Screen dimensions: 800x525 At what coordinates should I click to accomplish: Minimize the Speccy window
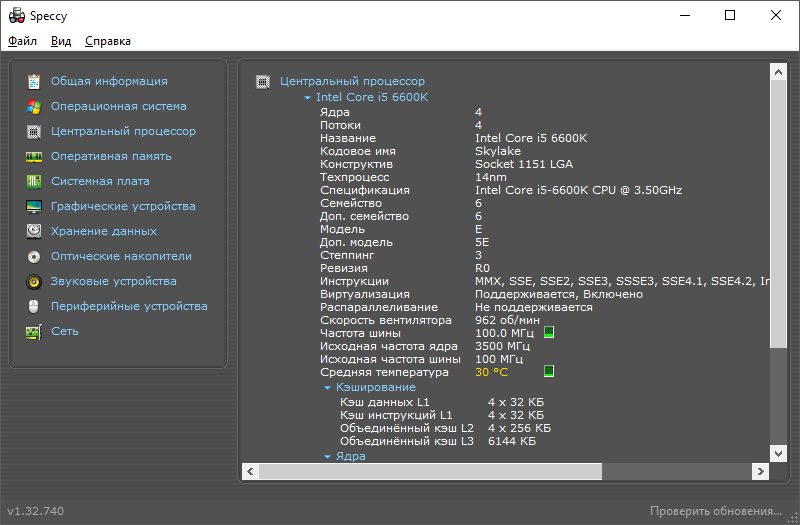(685, 15)
